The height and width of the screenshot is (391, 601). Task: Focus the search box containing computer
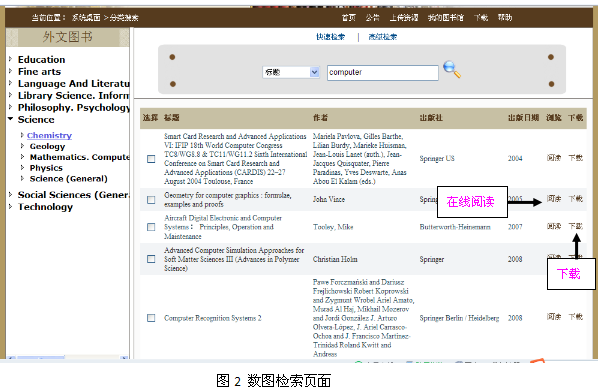click(383, 72)
